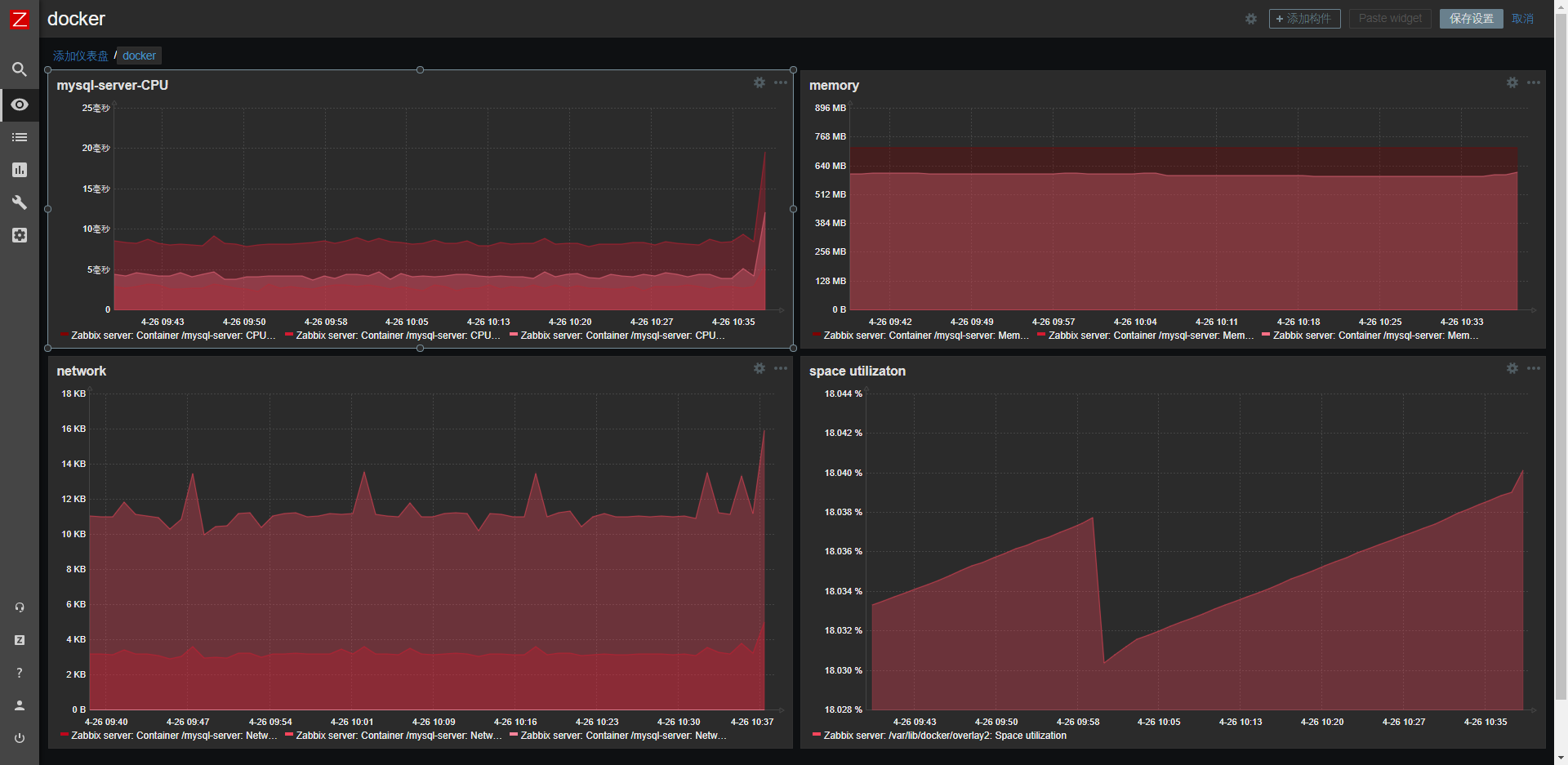Open the Support headset icon
Image resolution: width=1568 pixels, height=765 pixels.
click(20, 607)
